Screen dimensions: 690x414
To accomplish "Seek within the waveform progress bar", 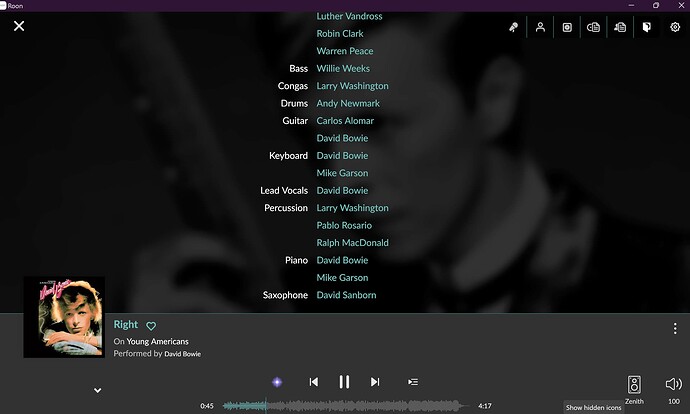I will [345, 406].
